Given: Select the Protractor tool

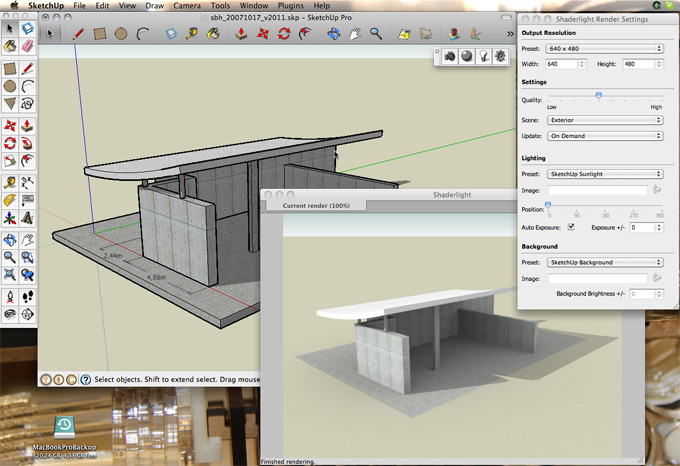Looking at the screenshot, I should 10,200.
